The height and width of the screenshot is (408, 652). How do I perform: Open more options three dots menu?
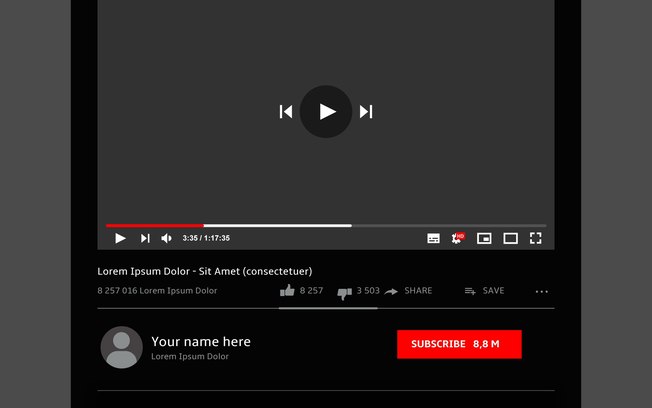tap(541, 292)
